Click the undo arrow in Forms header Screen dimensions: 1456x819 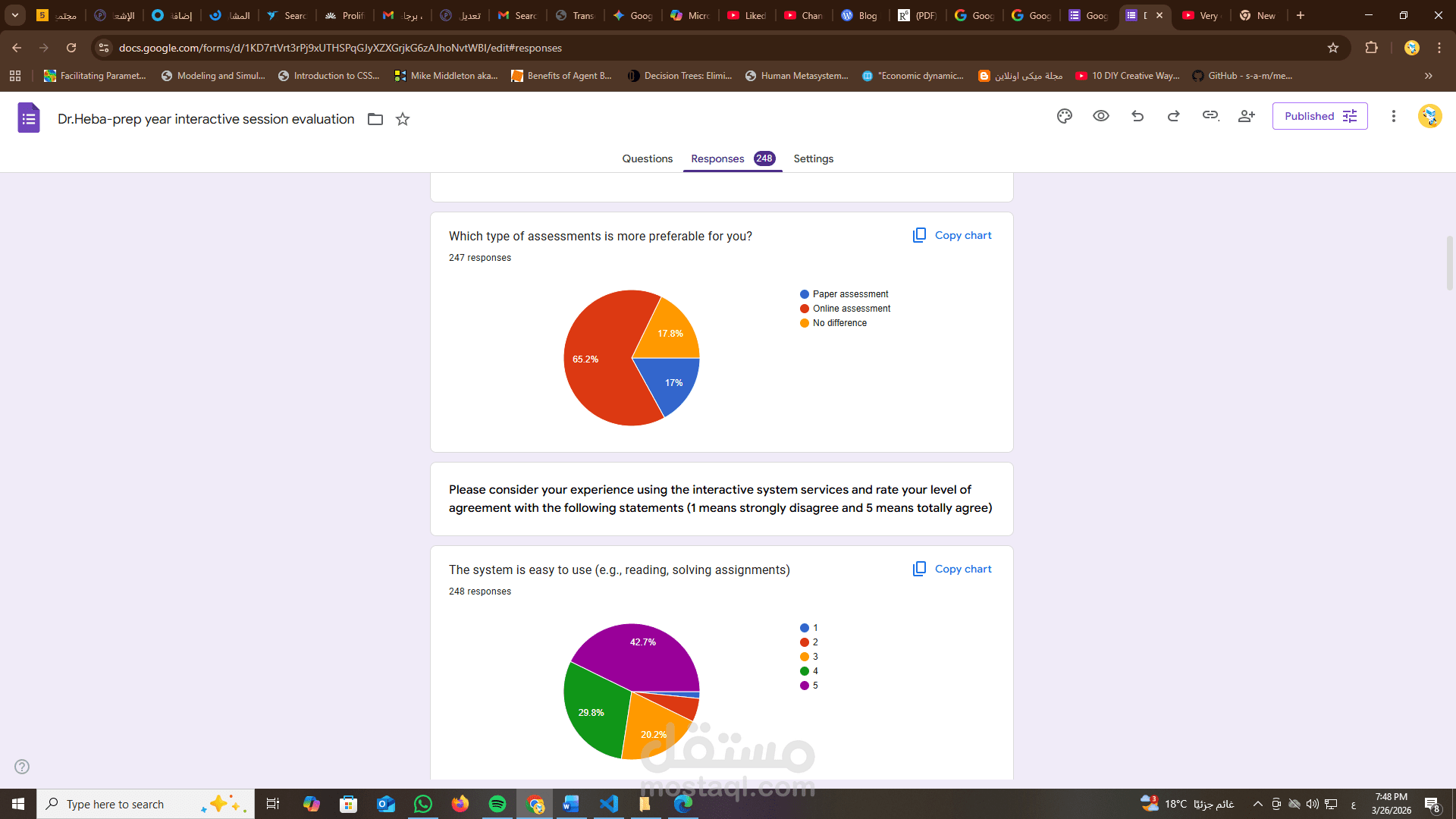point(1137,116)
